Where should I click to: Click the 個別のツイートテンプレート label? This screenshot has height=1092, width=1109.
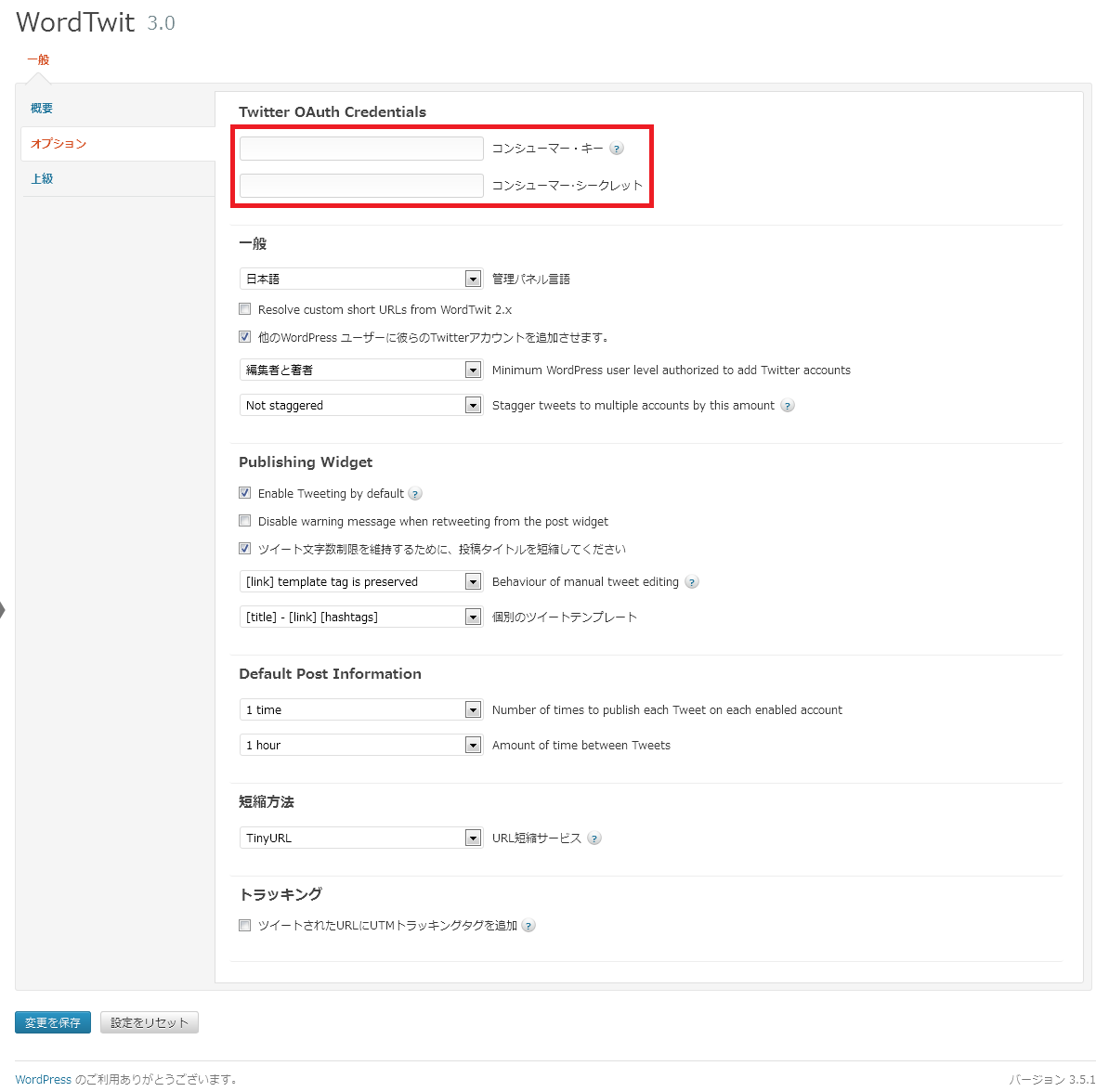tap(565, 617)
